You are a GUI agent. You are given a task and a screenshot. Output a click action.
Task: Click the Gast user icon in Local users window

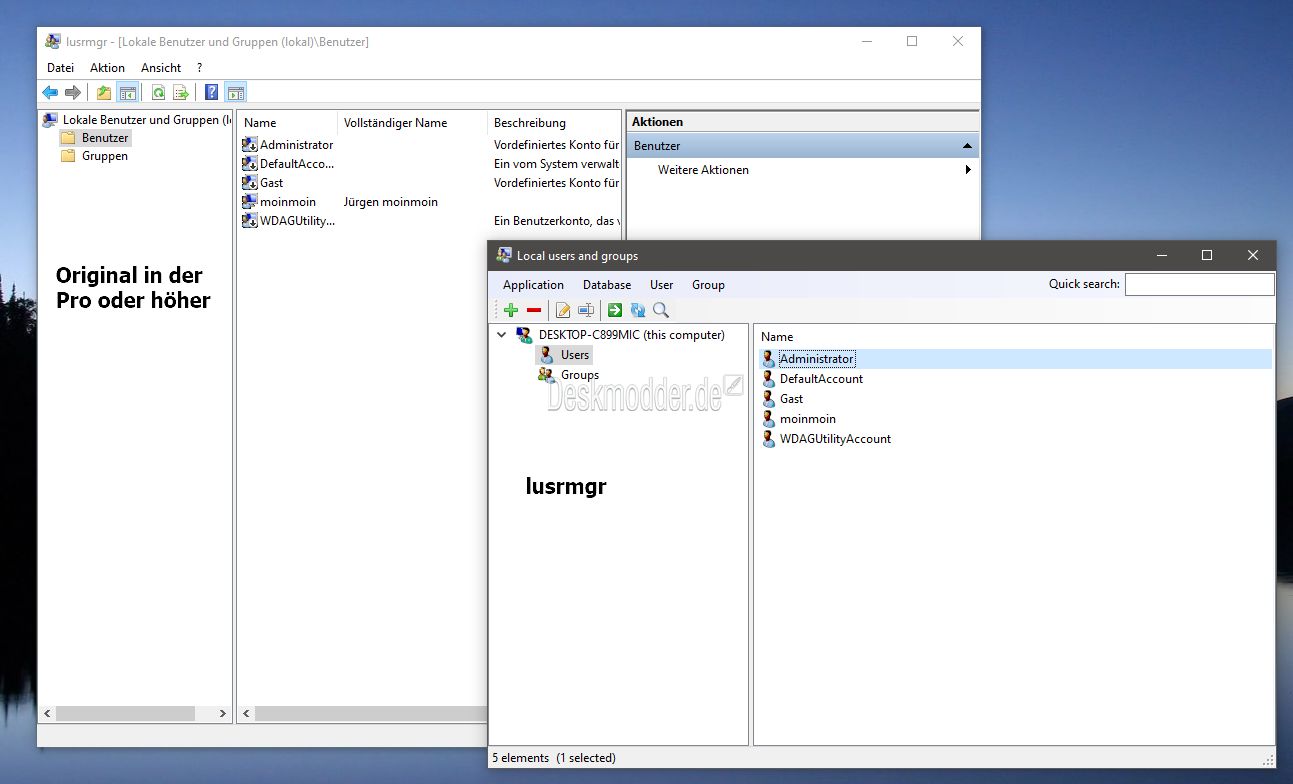[768, 399]
